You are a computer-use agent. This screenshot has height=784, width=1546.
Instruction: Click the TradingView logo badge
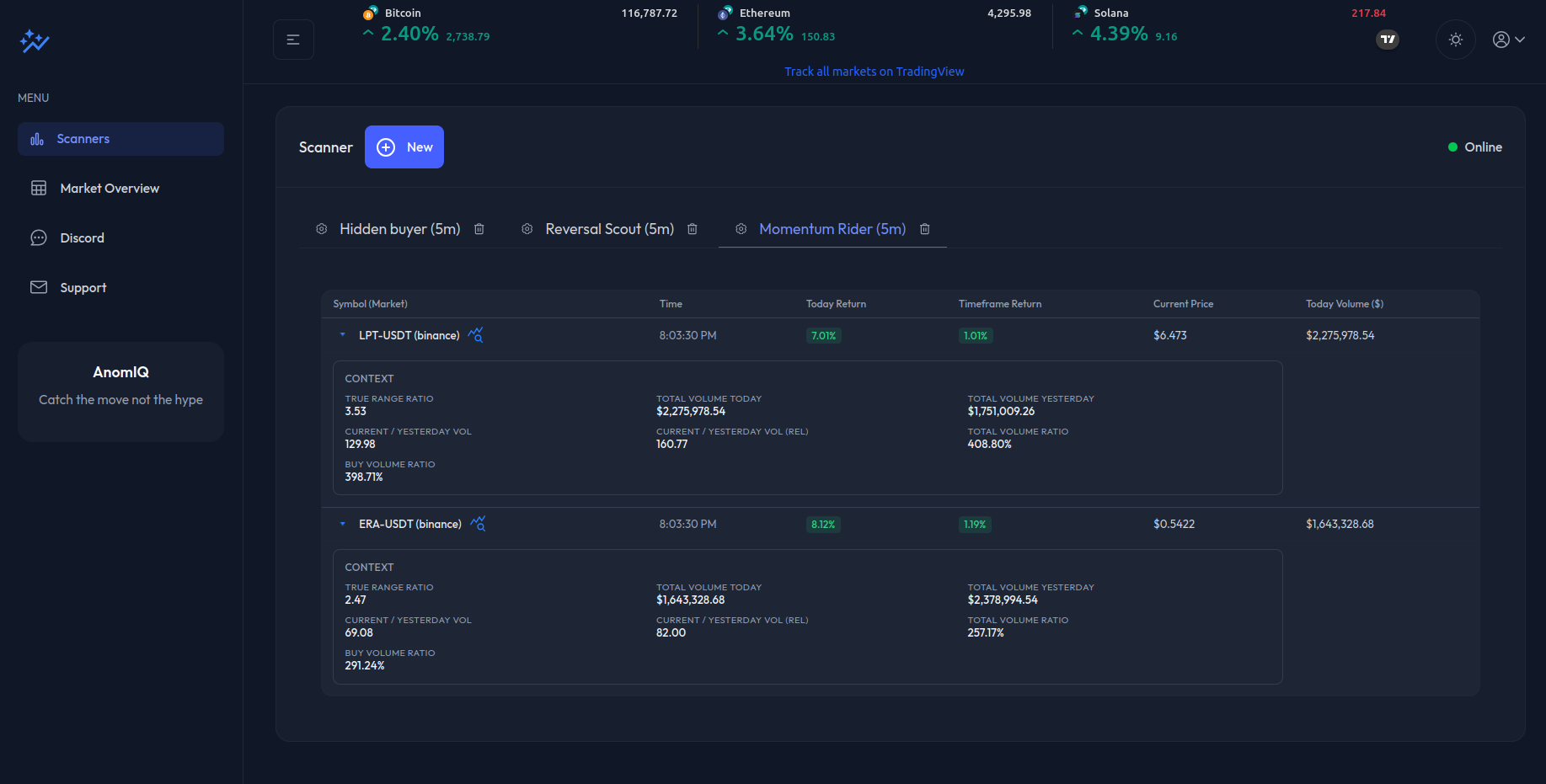coord(1387,40)
